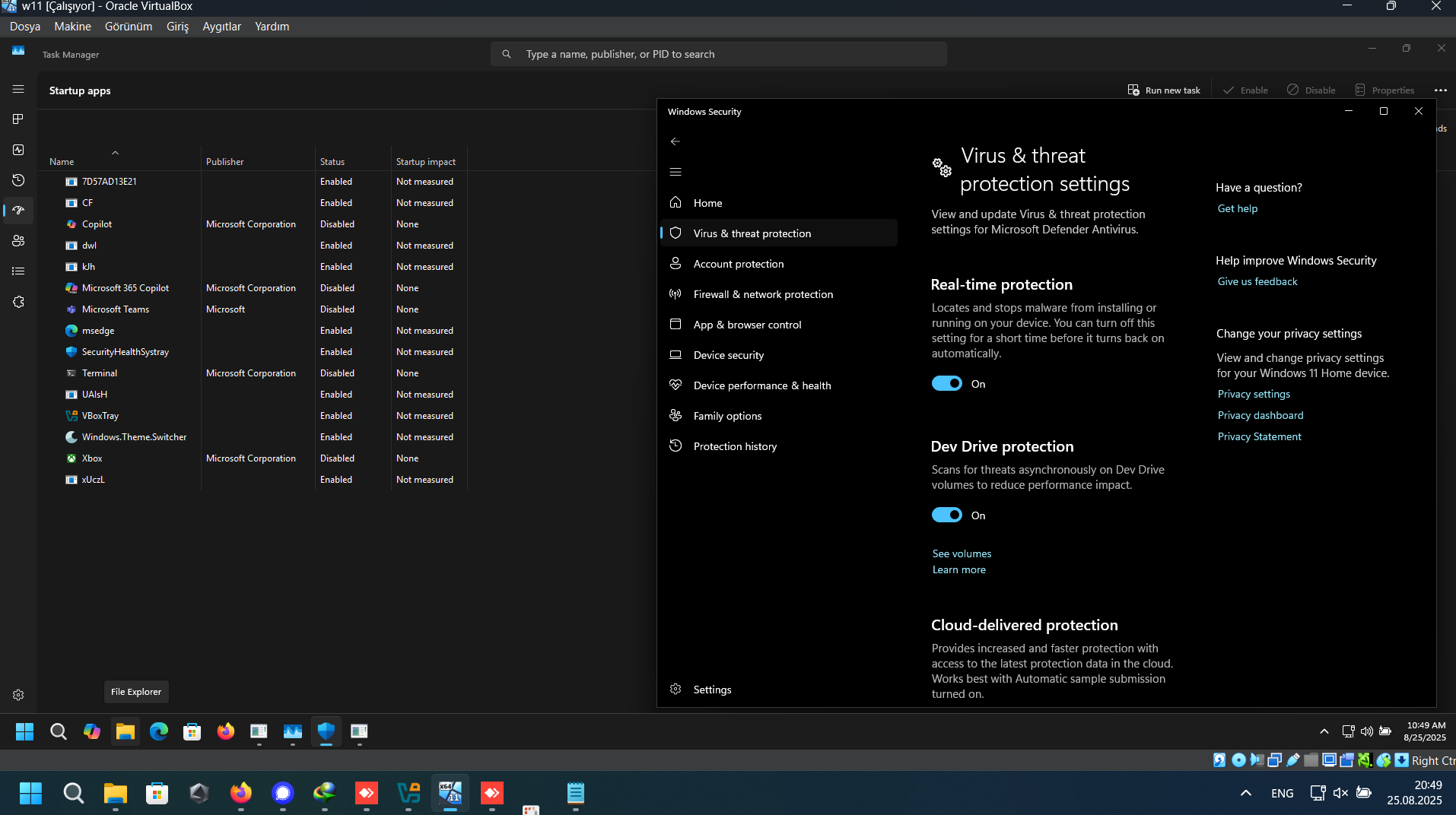Viewport: 1456px width, 815px height.
Task: Go back in Windows Security window
Action: pos(676,141)
